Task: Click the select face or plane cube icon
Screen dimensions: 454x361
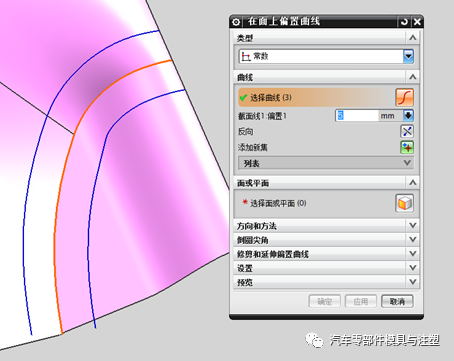Action: click(404, 203)
